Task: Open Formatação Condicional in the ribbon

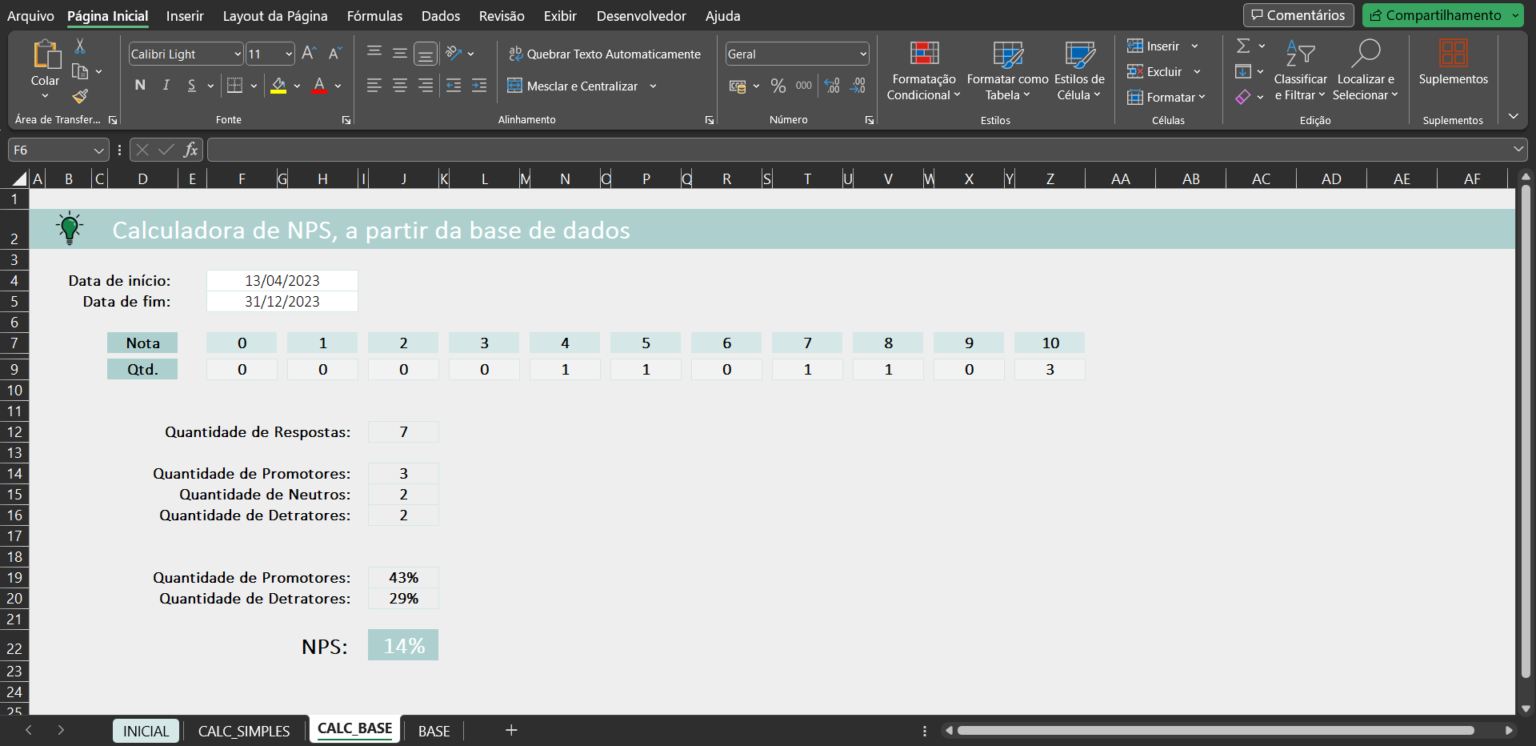Action: (x=922, y=70)
